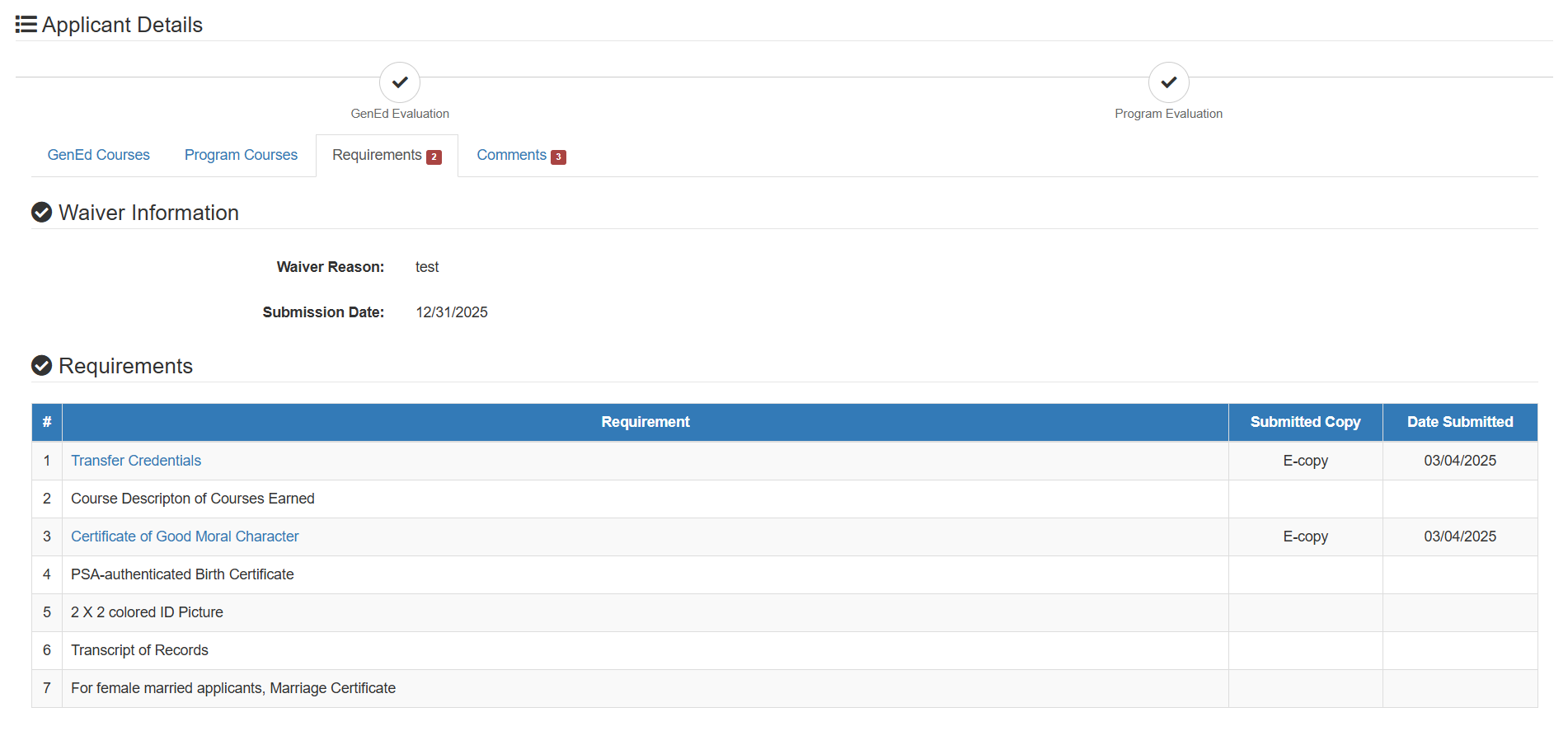Viewport: 1568px width, 731px height.
Task: Open Certificate of Good Moral Character link
Action: [185, 537]
